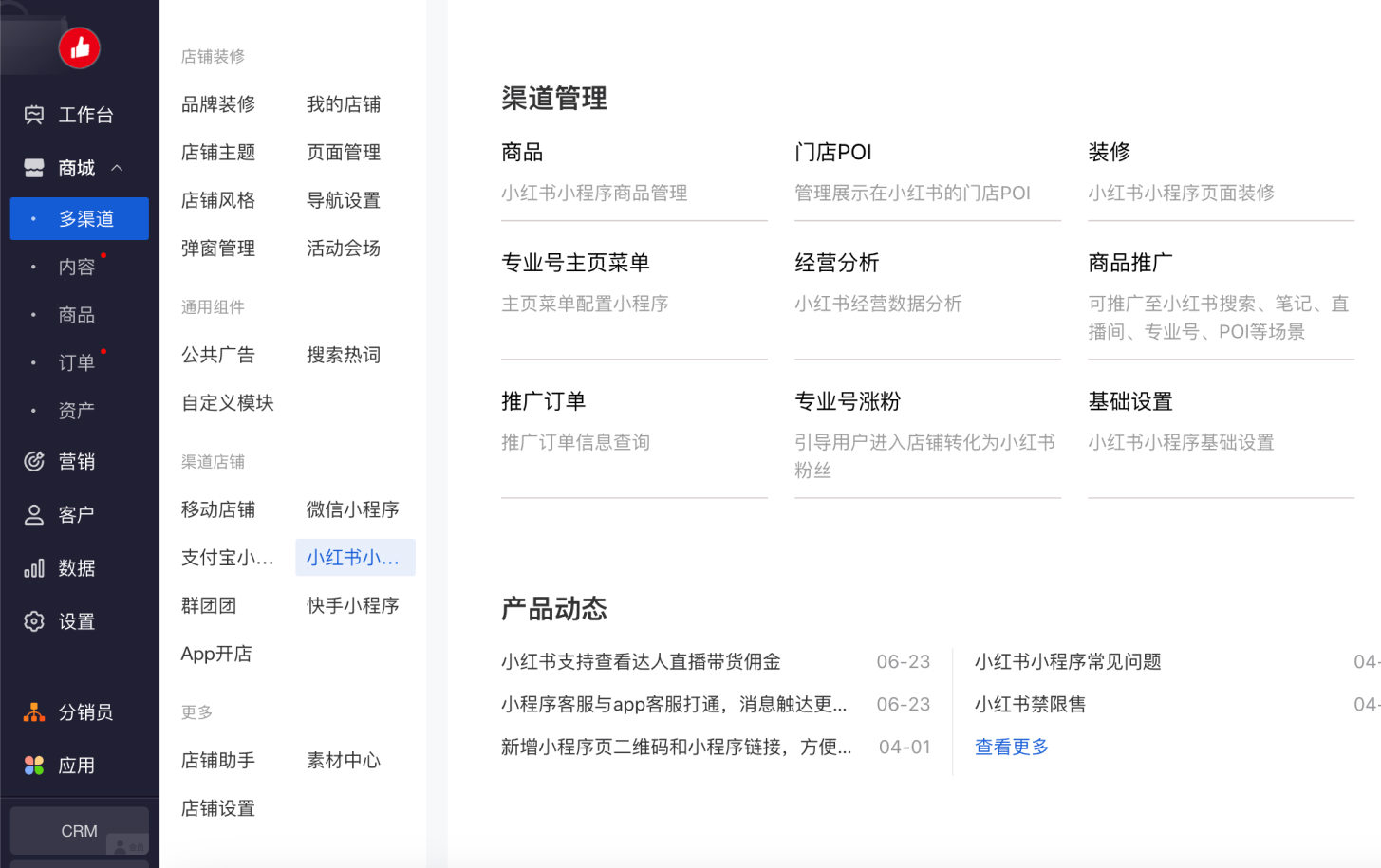Viewport: 1381px width, 868px height.
Task: Click the 分销员 hierarchy icon
Action: 34,711
